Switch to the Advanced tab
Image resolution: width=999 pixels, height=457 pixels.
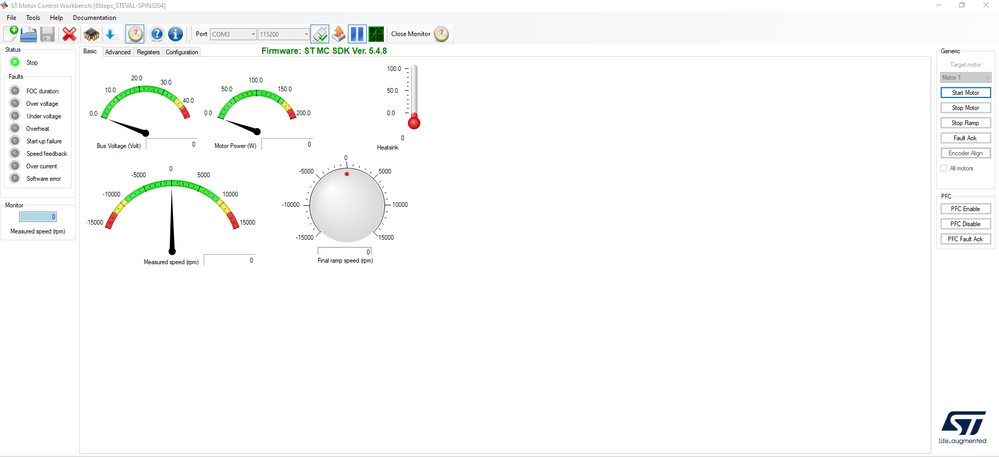[117, 52]
